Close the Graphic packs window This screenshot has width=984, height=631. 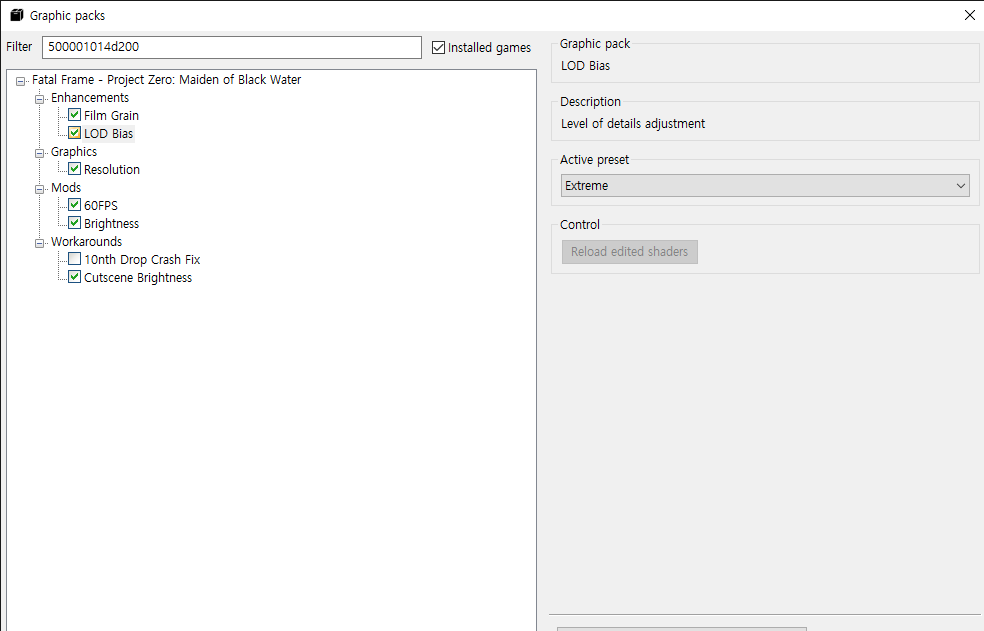click(x=970, y=15)
